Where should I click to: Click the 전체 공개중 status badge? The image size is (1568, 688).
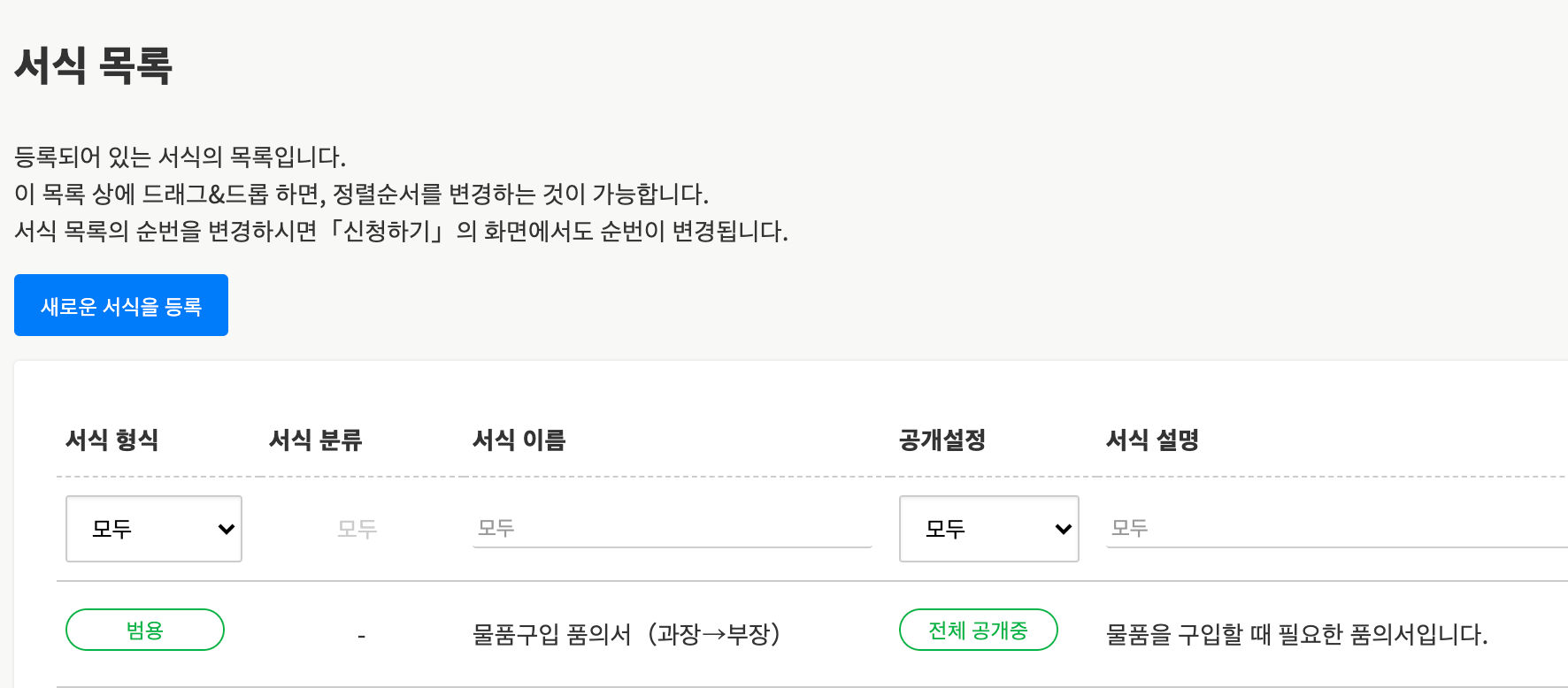pyautogui.click(x=978, y=630)
